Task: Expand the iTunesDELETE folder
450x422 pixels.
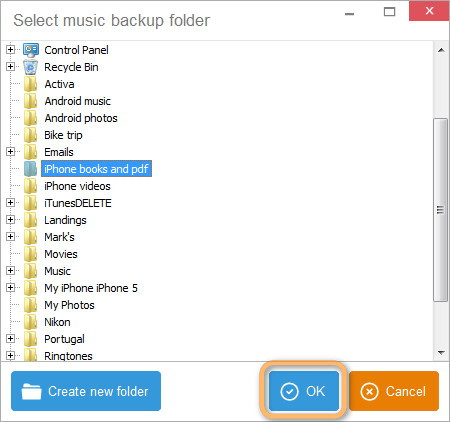Action: click(10, 203)
